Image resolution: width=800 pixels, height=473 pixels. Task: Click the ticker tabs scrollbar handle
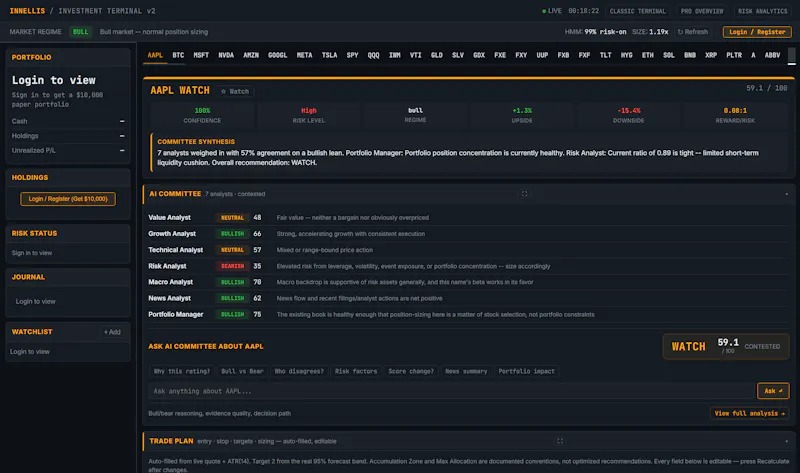coord(791,56)
